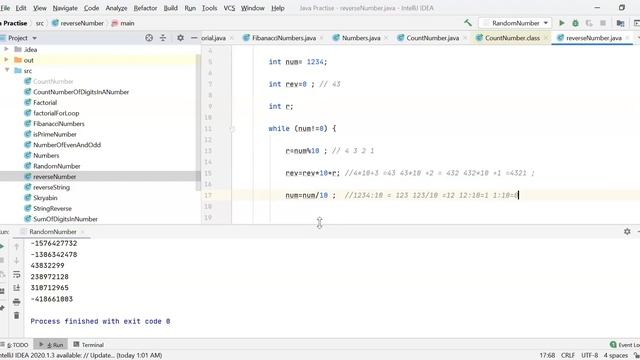The image size is (640, 360).
Task: Collapse the src folder
Action: click(x=7, y=70)
